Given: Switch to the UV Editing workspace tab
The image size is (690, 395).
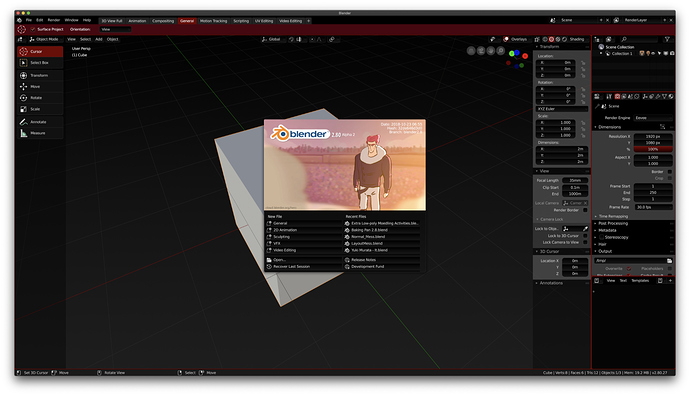Looking at the screenshot, I should [x=264, y=21].
